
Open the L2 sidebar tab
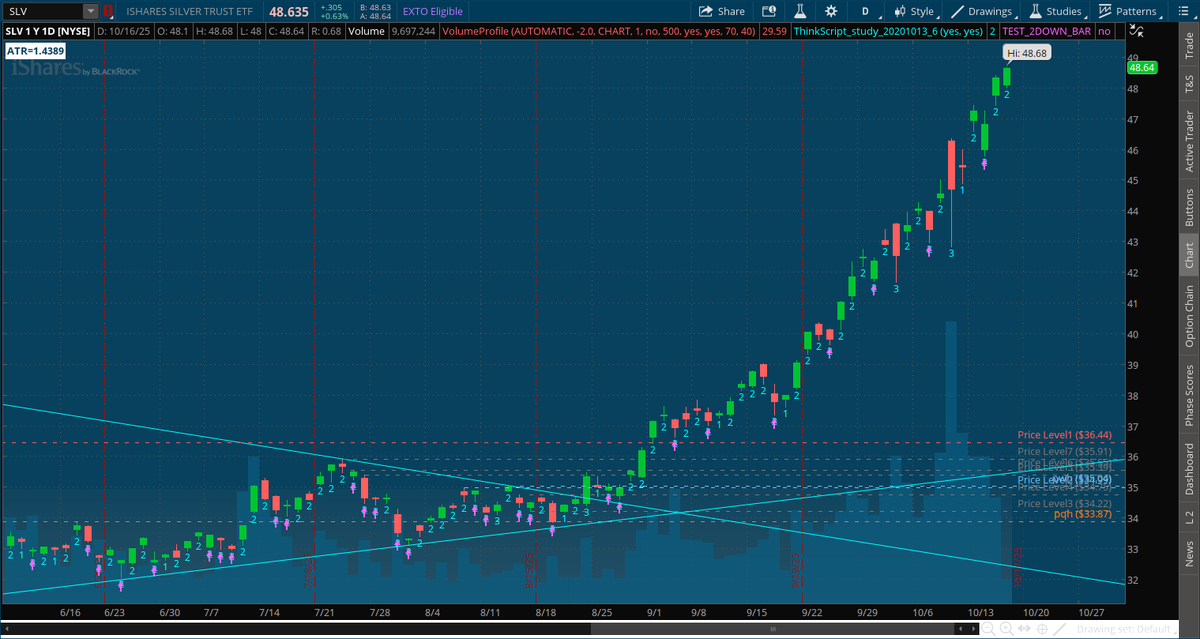tap(1189, 517)
